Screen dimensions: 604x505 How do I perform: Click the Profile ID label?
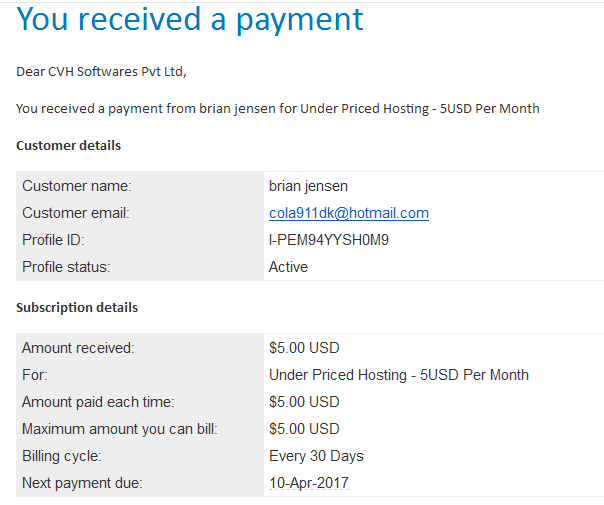[53, 240]
